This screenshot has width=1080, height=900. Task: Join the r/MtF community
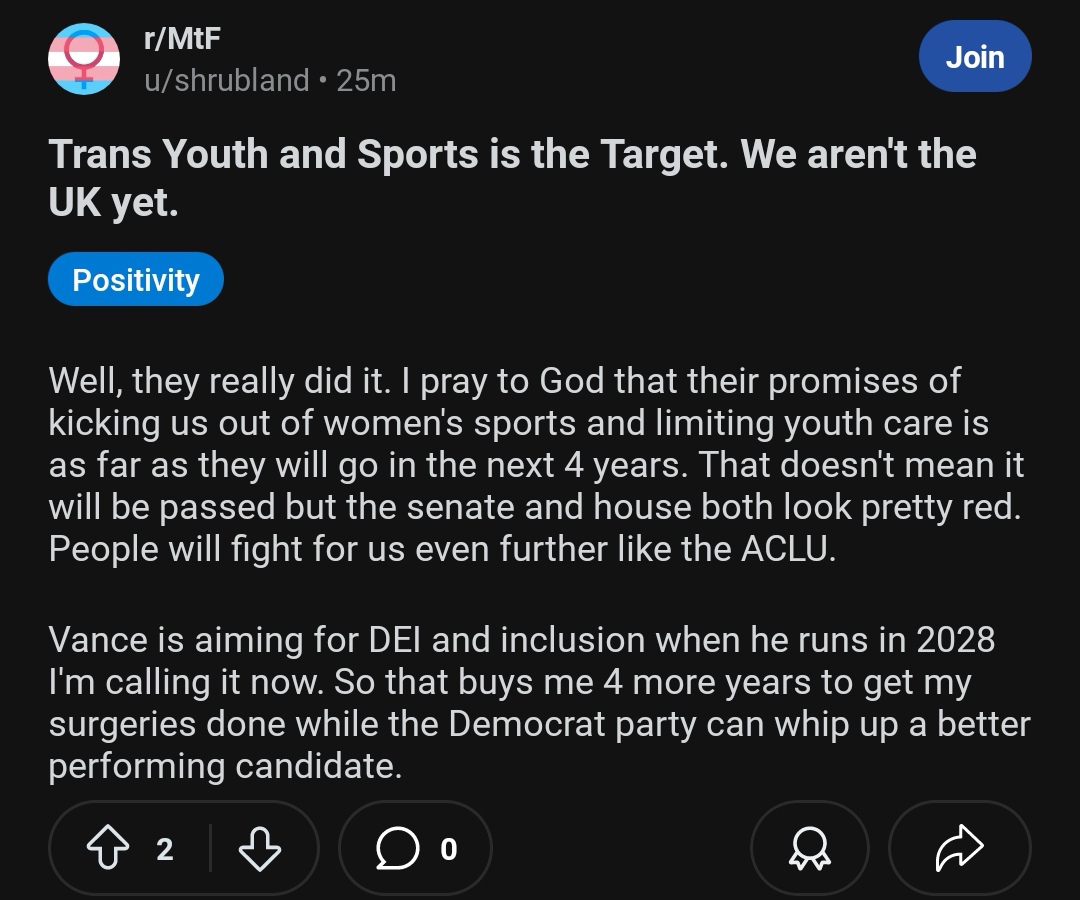(975, 56)
